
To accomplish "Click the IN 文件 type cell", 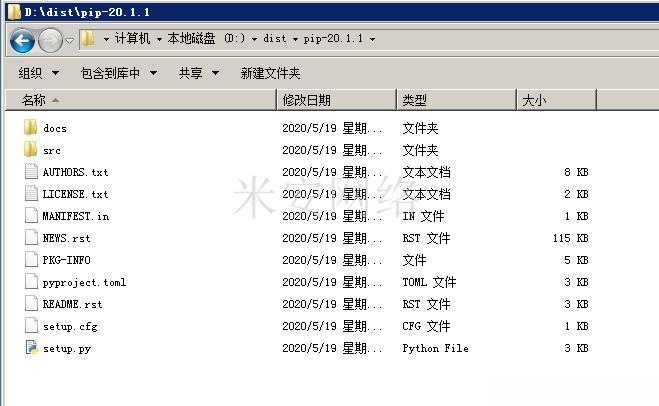I will 423,216.
